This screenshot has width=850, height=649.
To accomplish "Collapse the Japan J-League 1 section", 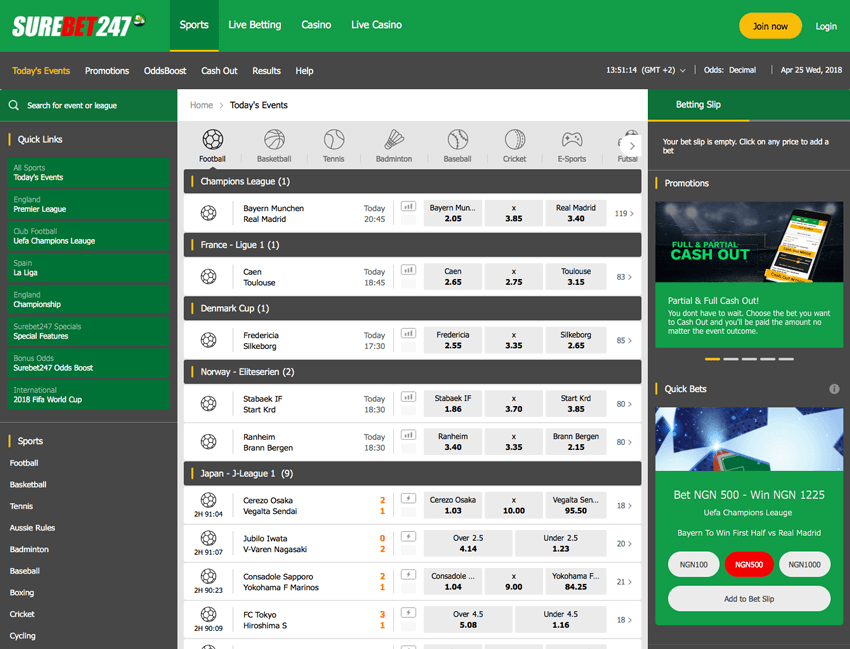I will click(413, 473).
